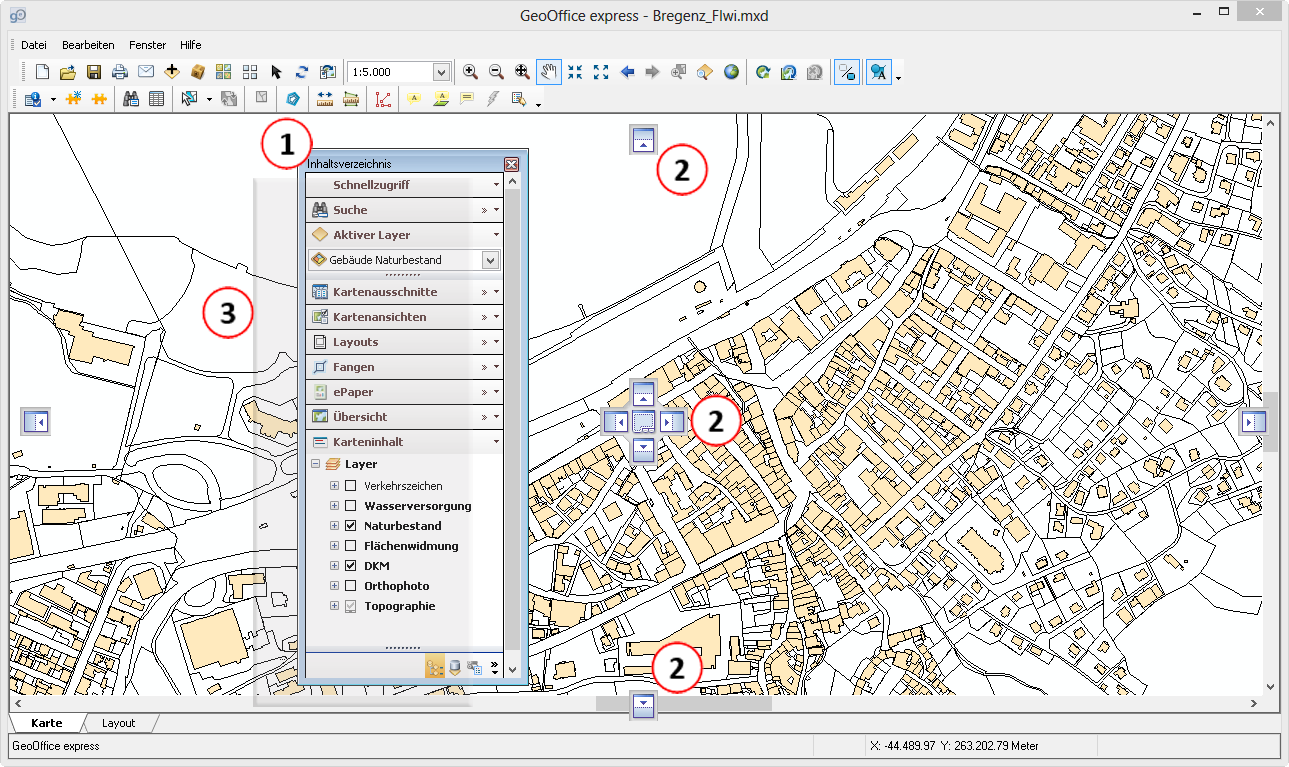The height and width of the screenshot is (767, 1289).
Task: Click the full extent globe icon
Action: (x=732, y=72)
